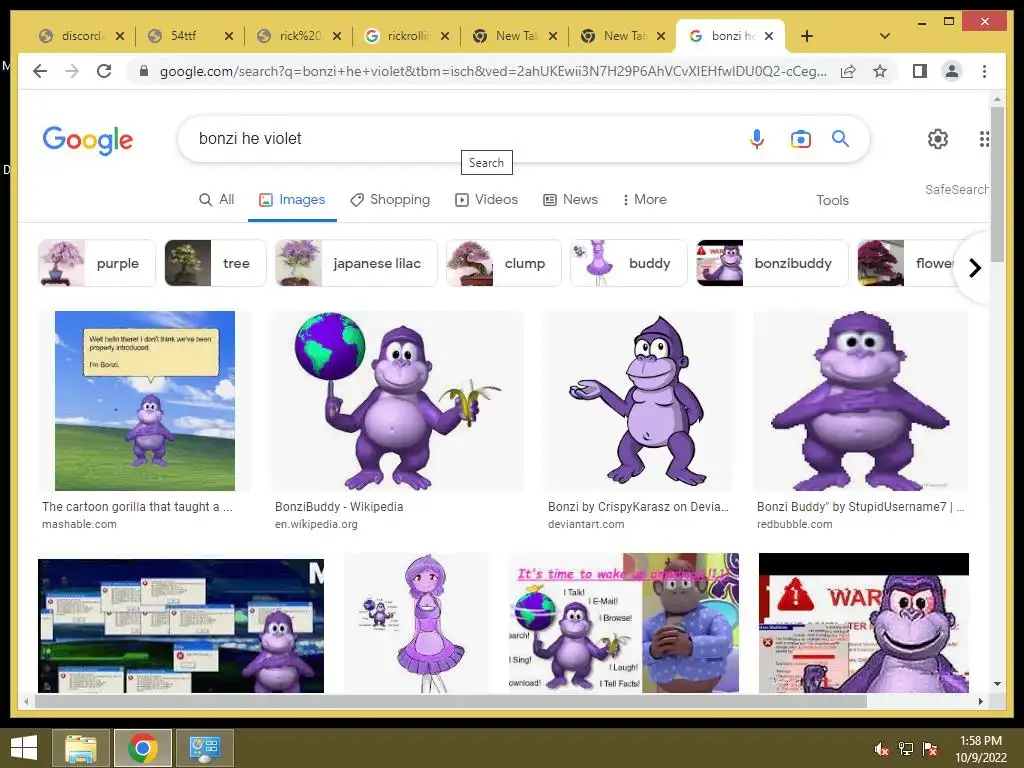Open the Control Panel taskbar icon
The image size is (1024, 768).
(204, 748)
